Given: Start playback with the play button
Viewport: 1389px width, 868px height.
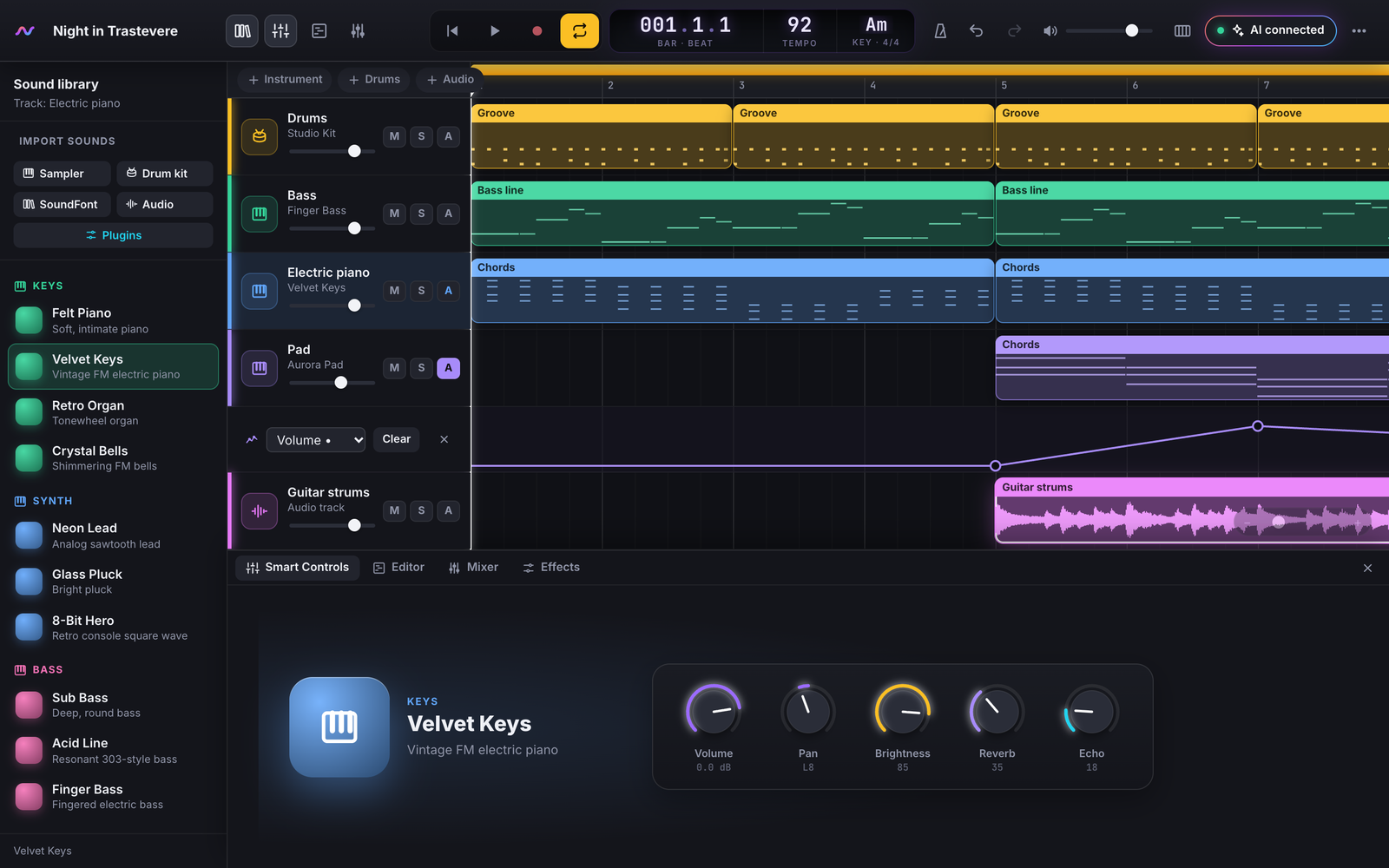Looking at the screenshot, I should [495, 31].
